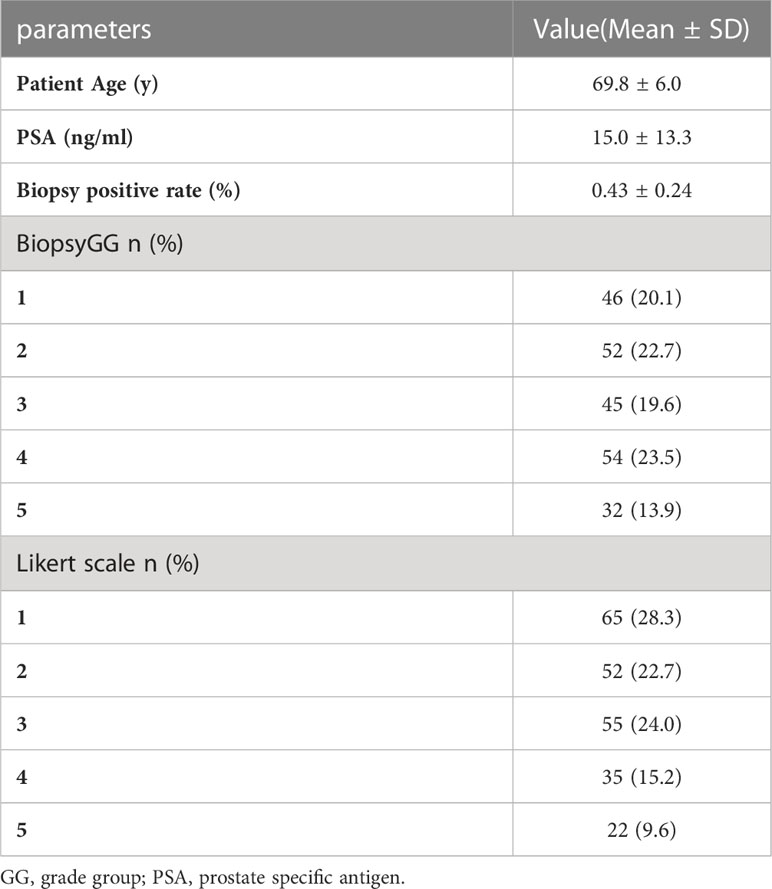Click the BiopsyGG n (%) section header
The height and width of the screenshot is (889, 772).
(x=100, y=244)
